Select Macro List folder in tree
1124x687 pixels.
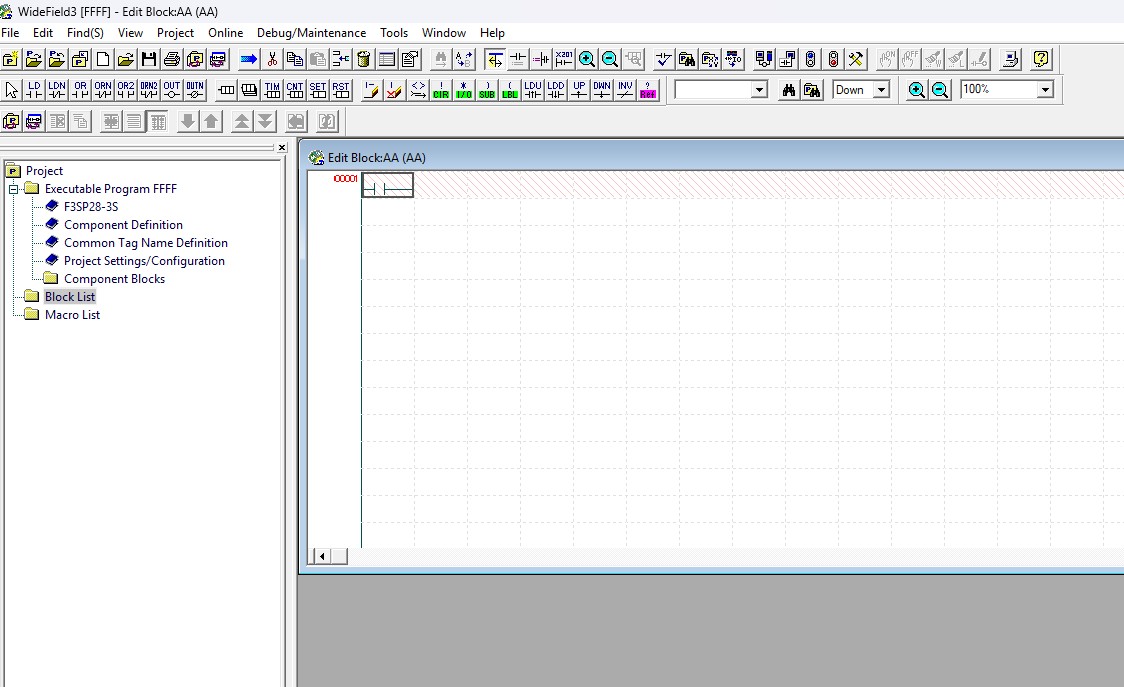tap(72, 315)
